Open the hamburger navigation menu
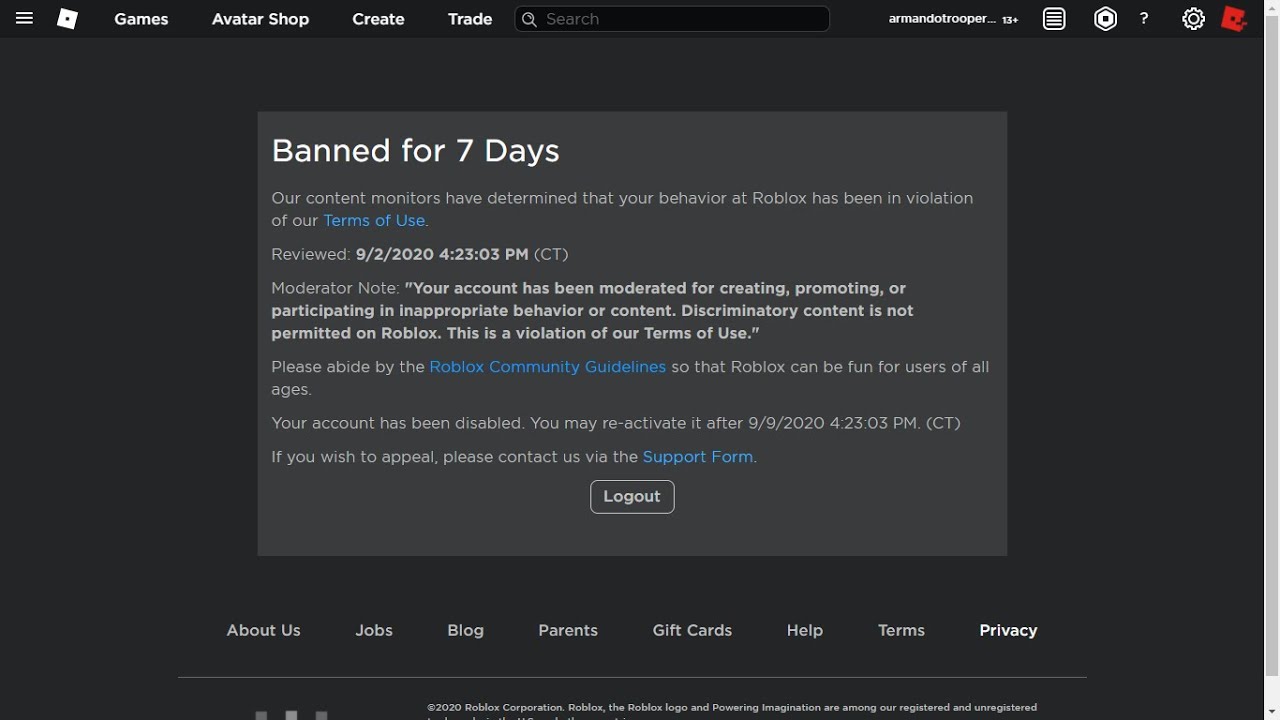Viewport: 1280px width, 720px height. click(x=24, y=18)
